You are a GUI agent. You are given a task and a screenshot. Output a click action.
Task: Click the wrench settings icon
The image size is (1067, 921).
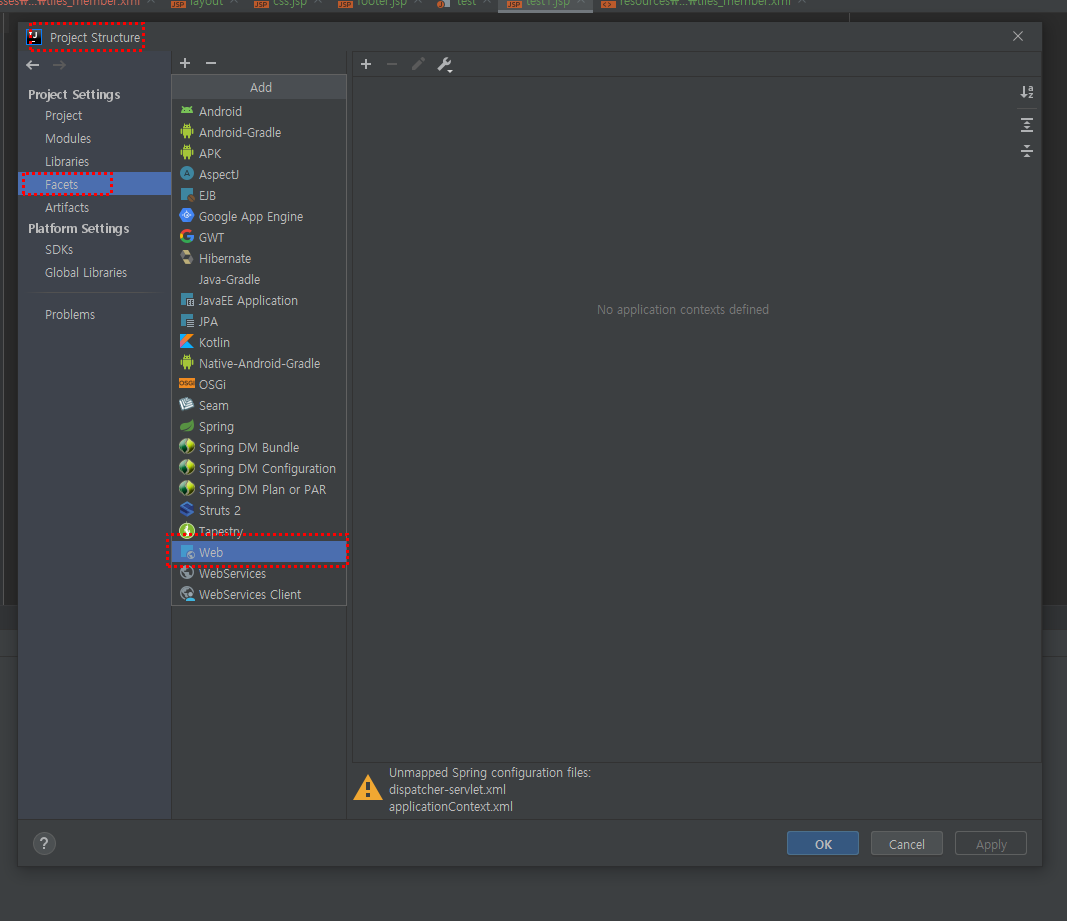[444, 65]
